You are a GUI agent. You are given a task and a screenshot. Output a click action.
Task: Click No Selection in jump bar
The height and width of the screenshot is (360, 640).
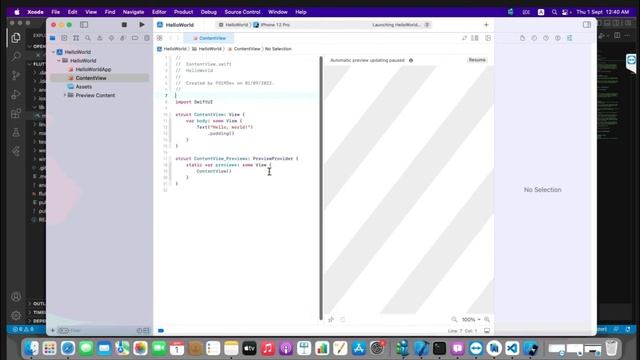point(278,49)
